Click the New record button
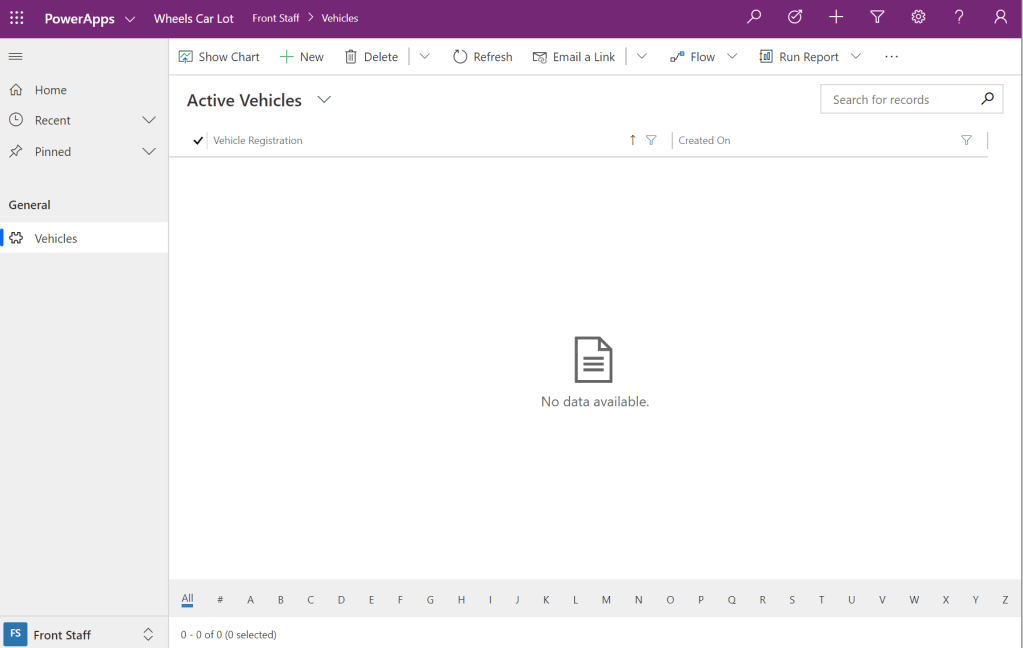1023x648 pixels. (x=302, y=57)
